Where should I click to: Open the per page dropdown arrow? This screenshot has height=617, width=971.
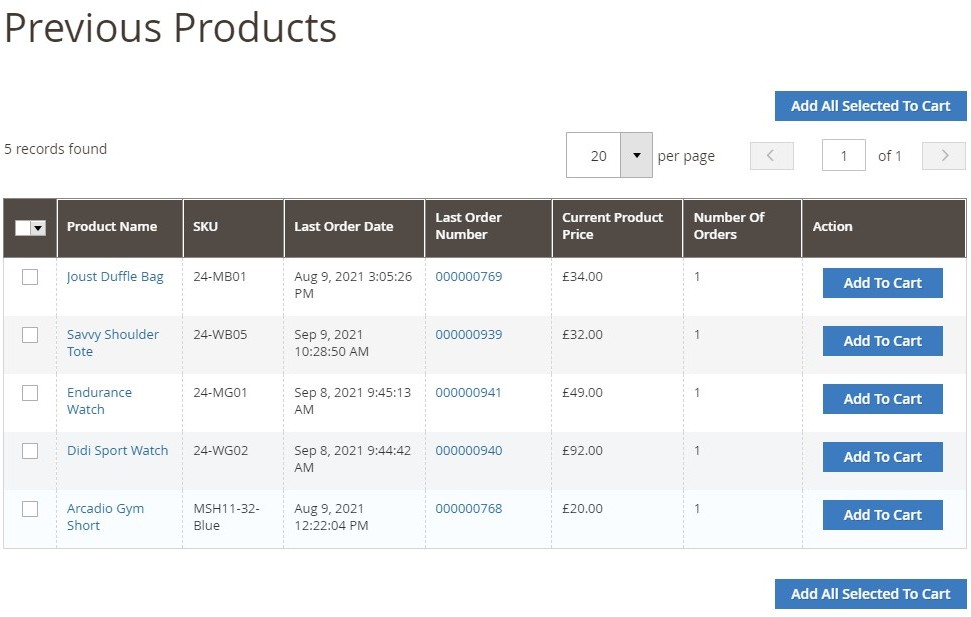pyautogui.click(x=636, y=155)
